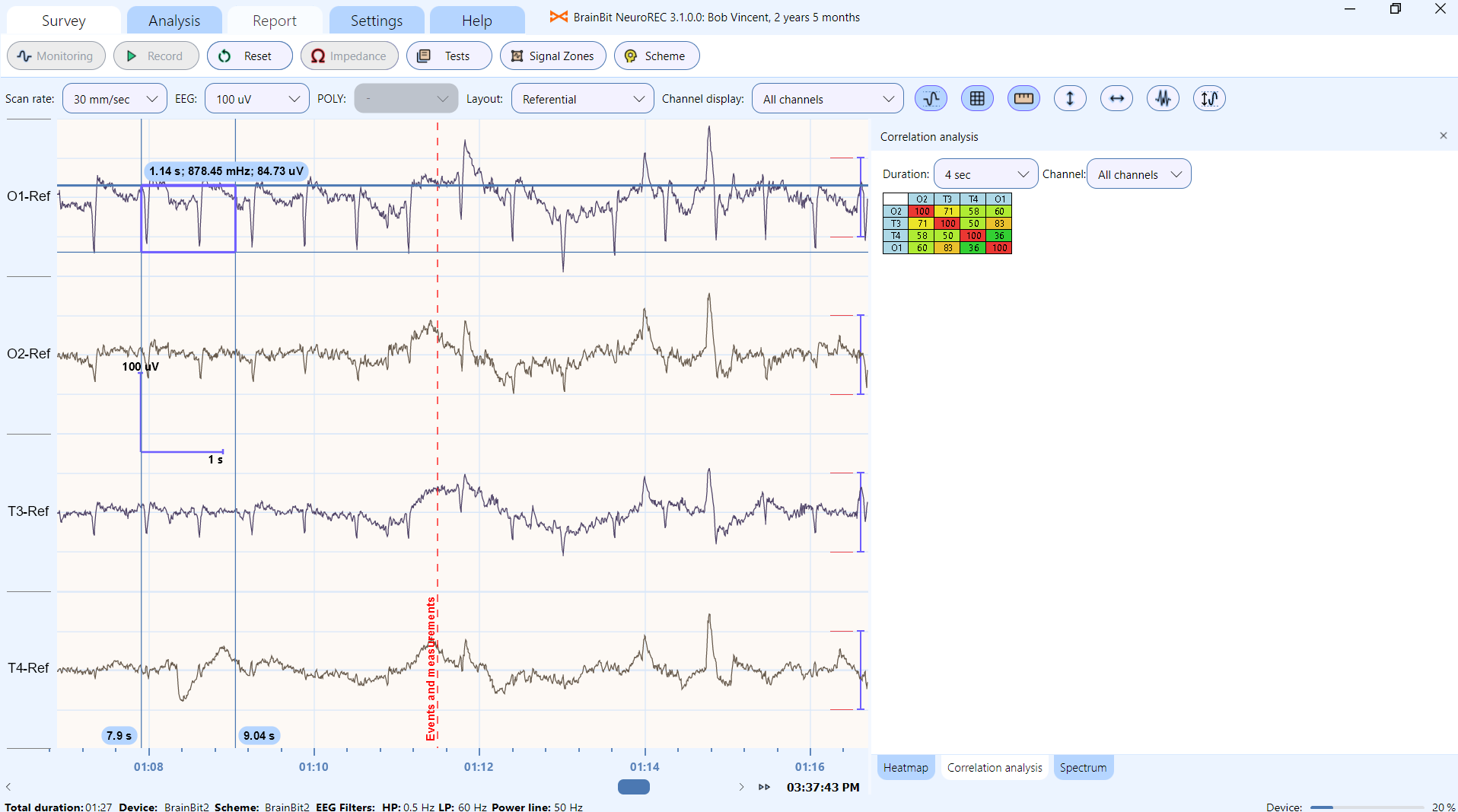The width and height of the screenshot is (1458, 812).
Task: Toggle the ruler measurement tool
Action: 1023,98
